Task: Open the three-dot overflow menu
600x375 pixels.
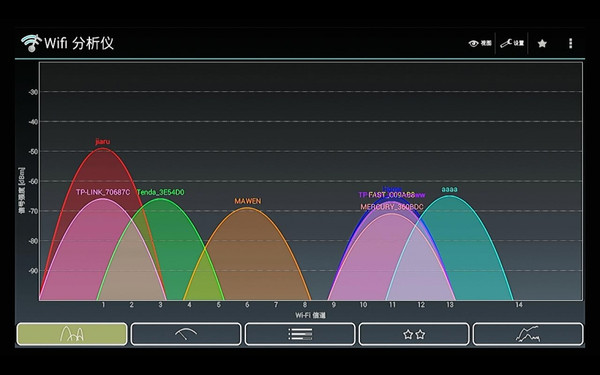Action: pyautogui.click(x=571, y=43)
